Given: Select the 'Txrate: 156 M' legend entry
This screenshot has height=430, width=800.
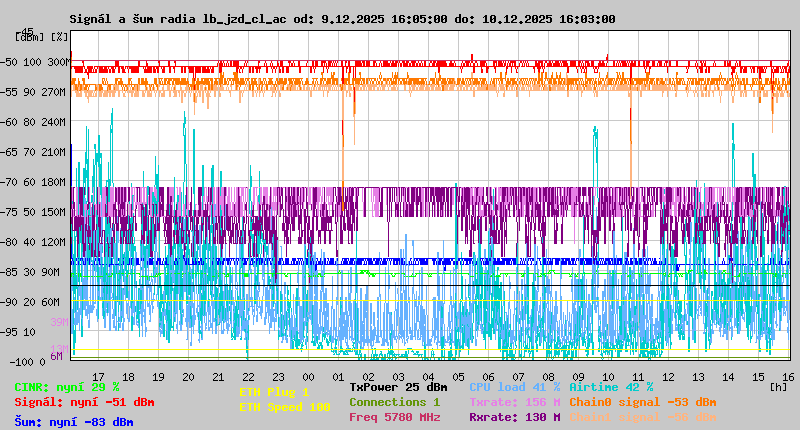Looking at the screenshot, I should 514,402.
